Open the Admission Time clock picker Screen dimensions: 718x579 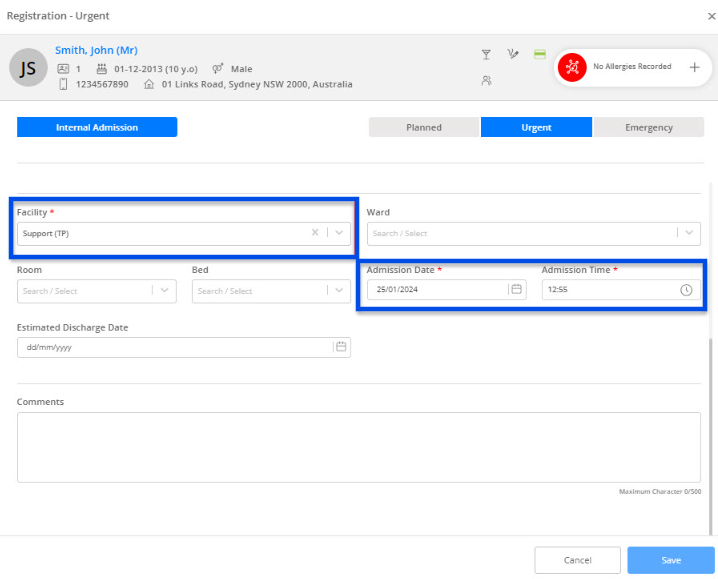[686, 290]
